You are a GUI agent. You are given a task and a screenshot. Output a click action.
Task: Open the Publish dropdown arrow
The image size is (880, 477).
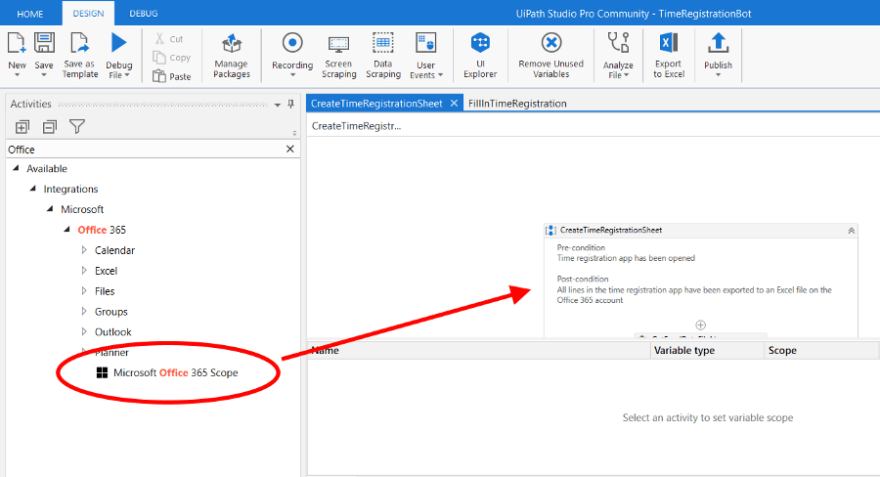pos(718,75)
